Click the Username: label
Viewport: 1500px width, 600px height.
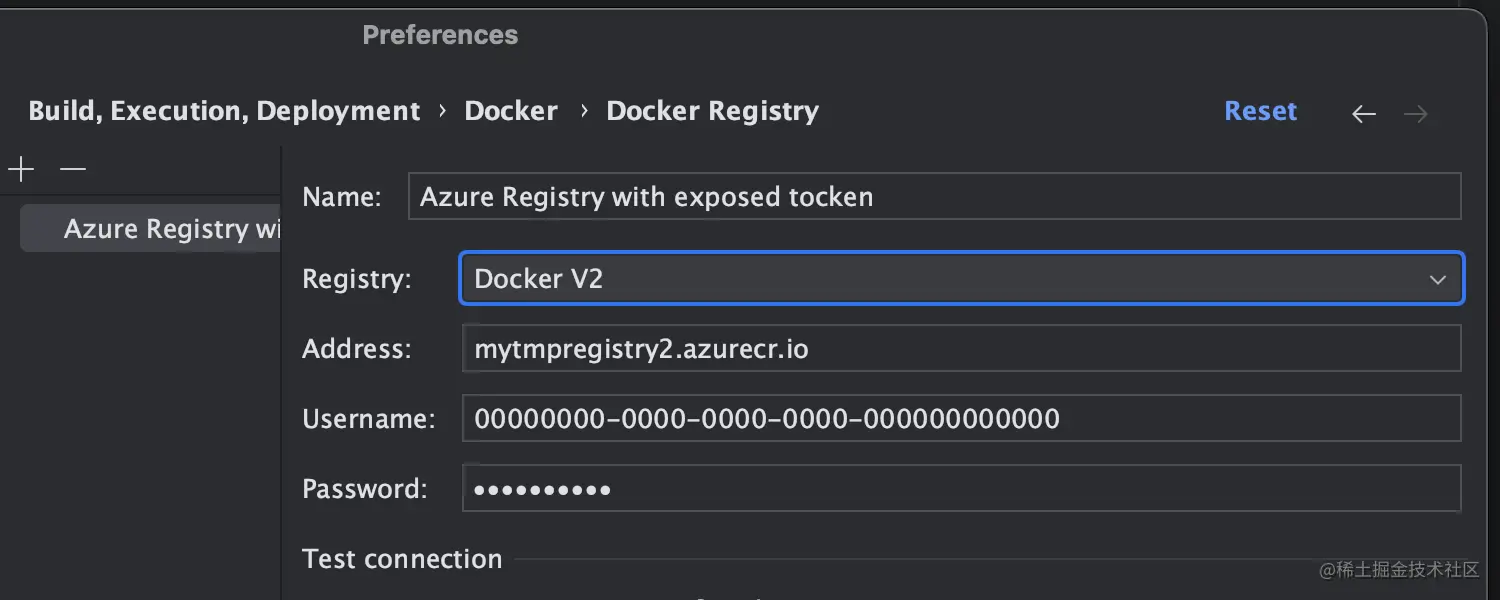[x=368, y=418]
